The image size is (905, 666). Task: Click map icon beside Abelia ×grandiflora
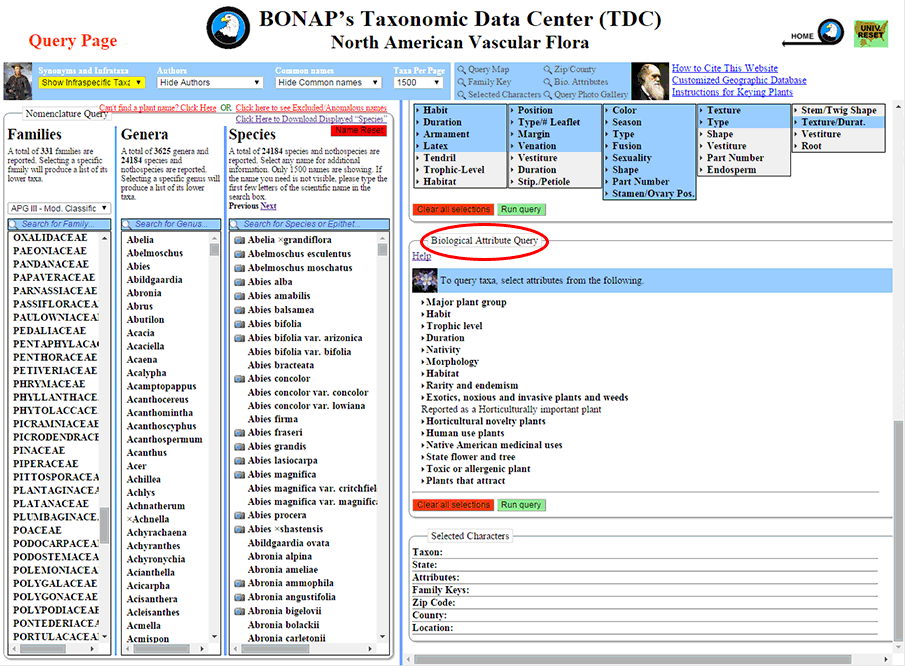coord(240,240)
